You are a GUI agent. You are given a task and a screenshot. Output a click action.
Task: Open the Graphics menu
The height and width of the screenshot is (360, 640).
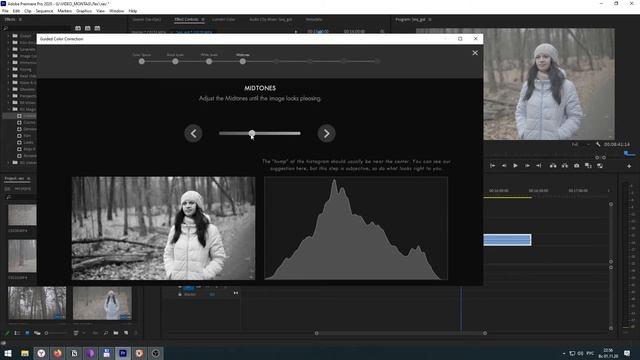click(84, 11)
